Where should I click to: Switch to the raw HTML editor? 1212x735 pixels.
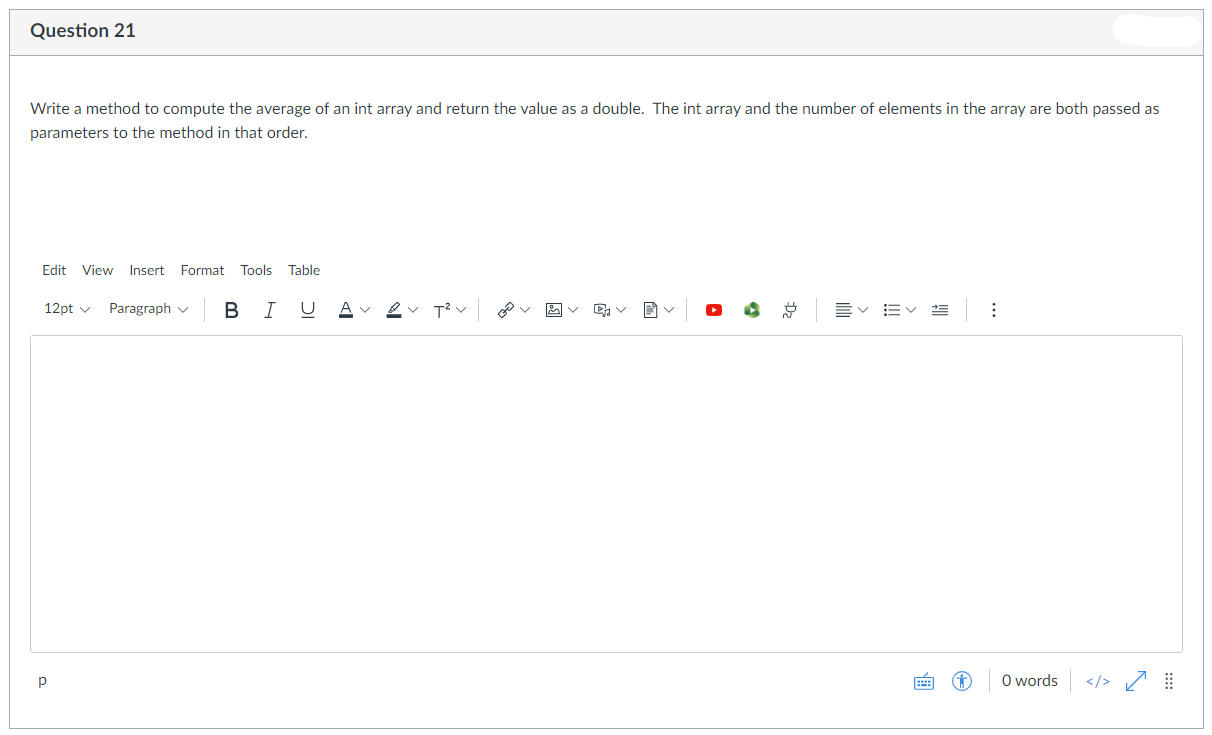click(x=1097, y=680)
